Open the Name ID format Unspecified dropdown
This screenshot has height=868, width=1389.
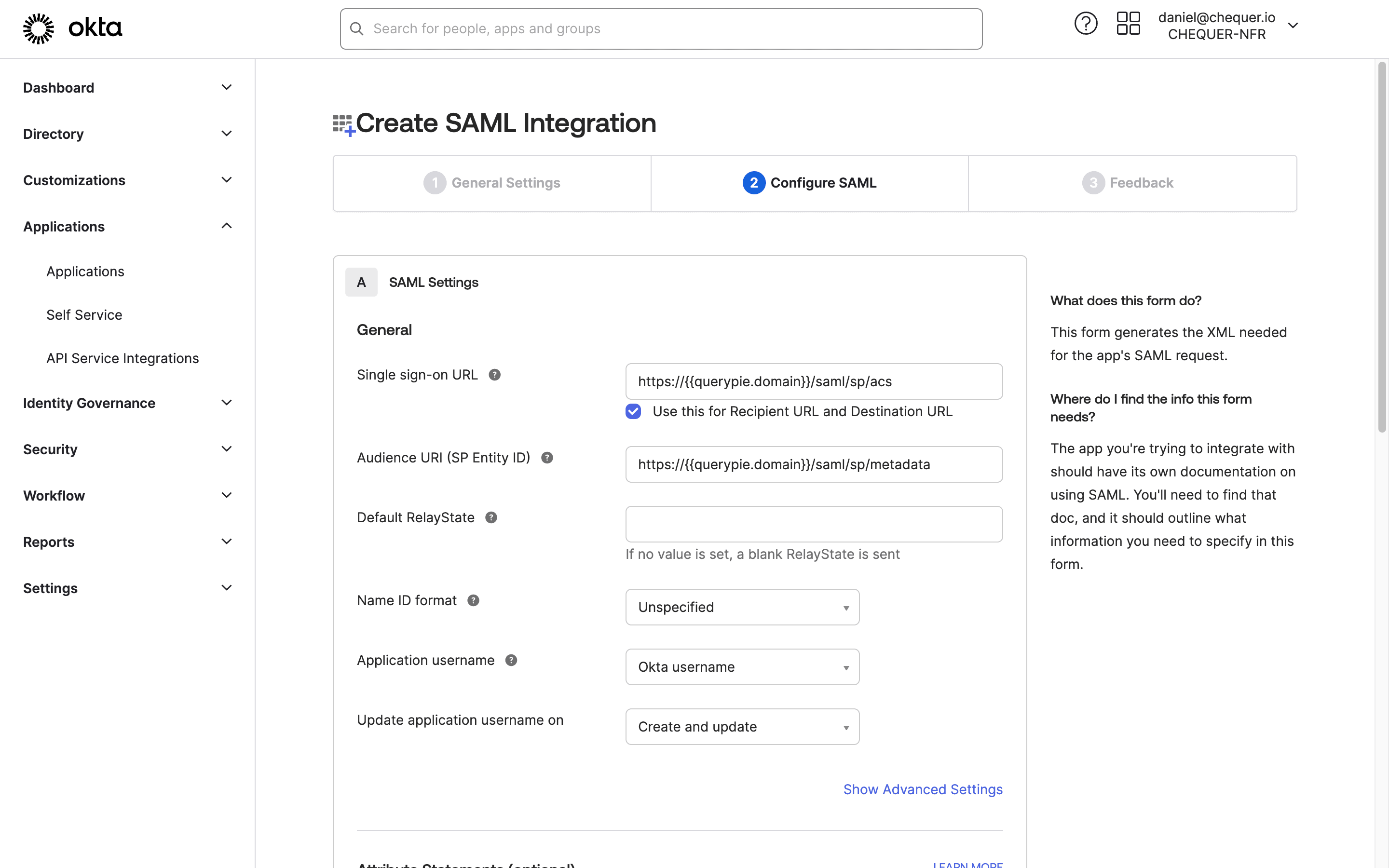[x=742, y=607]
